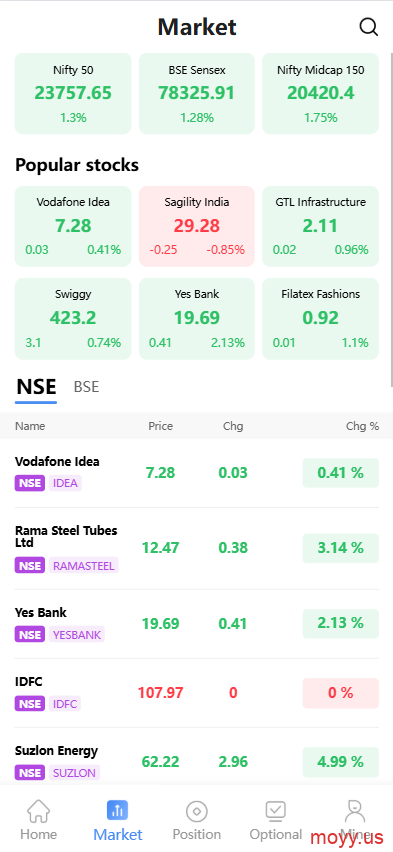Select the Swiggy popular stock card
Image resolution: width=393 pixels, height=852 pixels.
point(73,318)
